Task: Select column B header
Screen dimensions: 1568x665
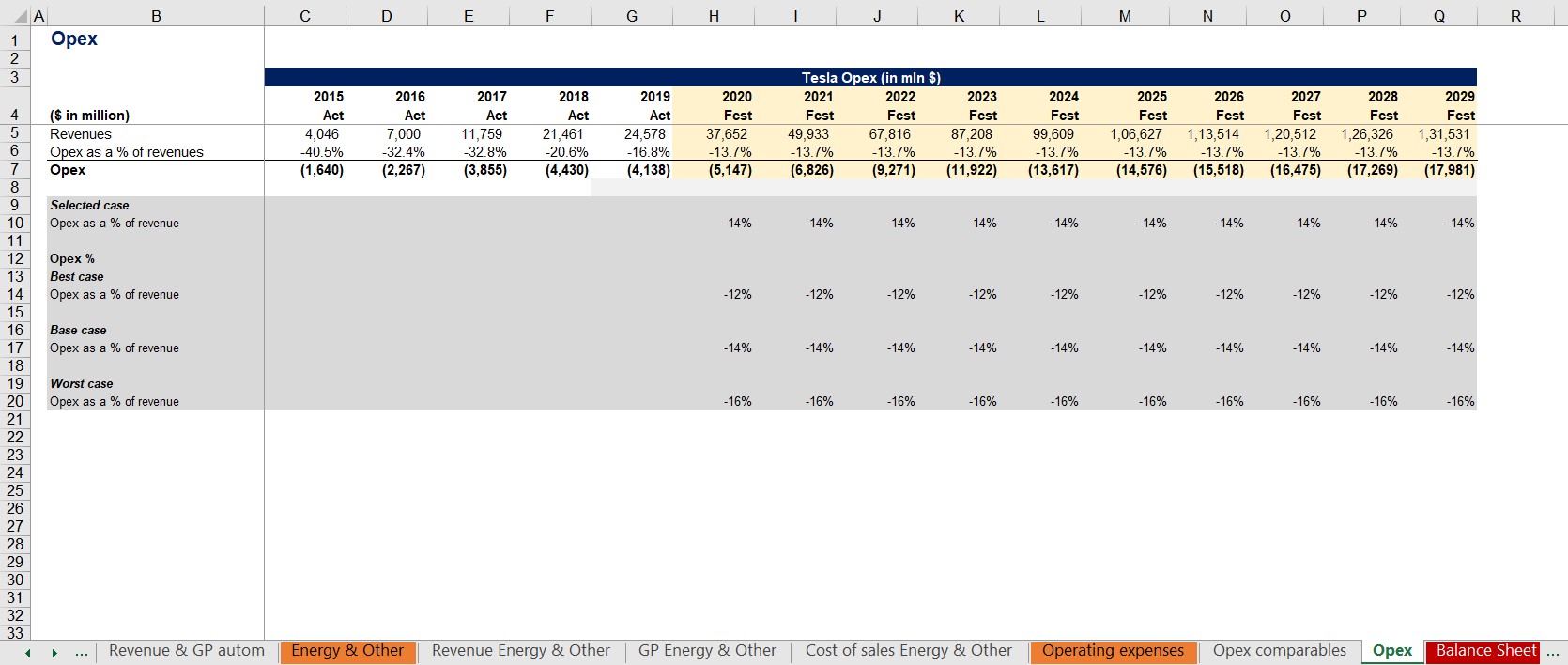Action: pos(156,16)
